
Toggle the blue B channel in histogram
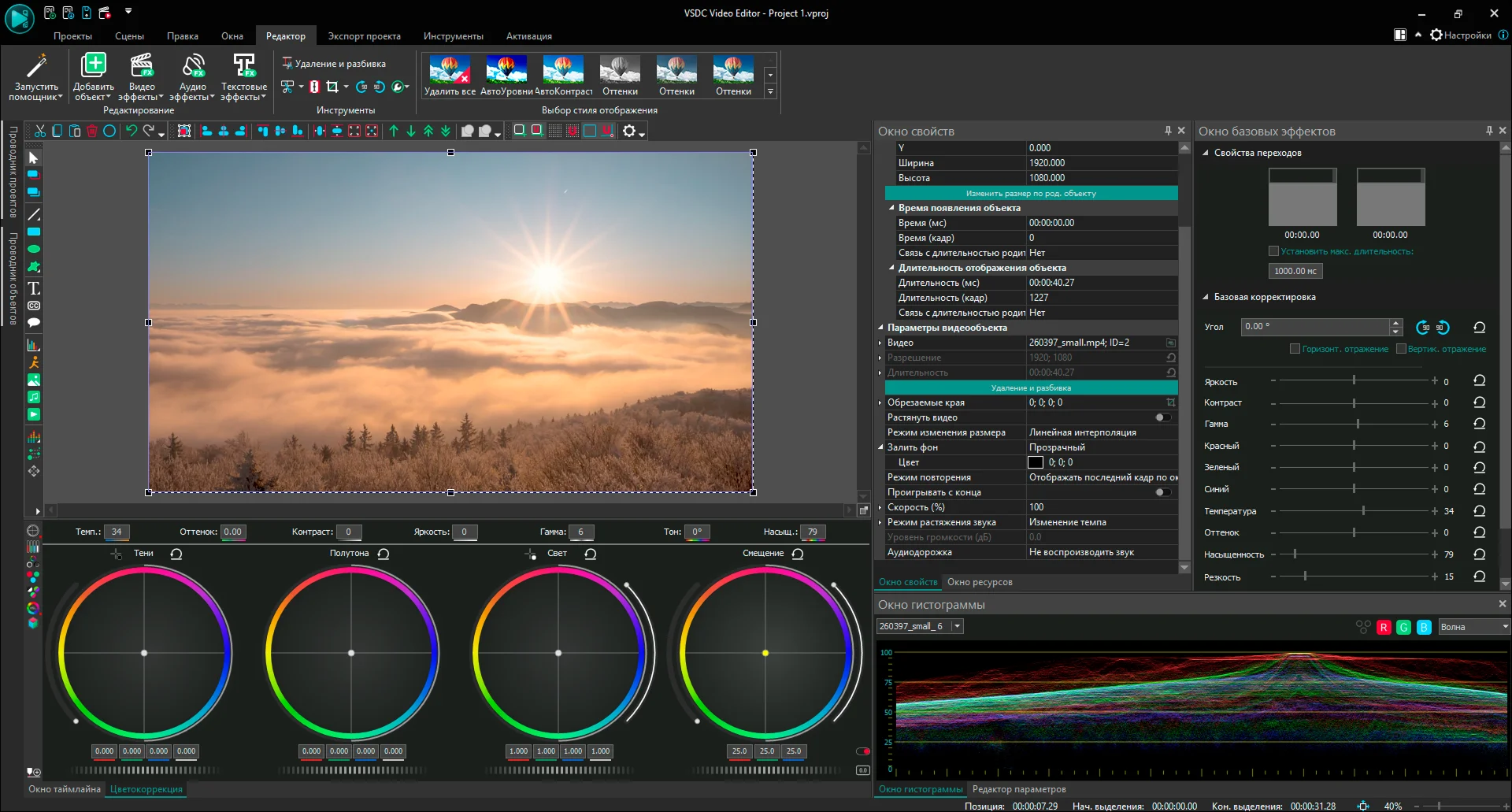point(1424,627)
